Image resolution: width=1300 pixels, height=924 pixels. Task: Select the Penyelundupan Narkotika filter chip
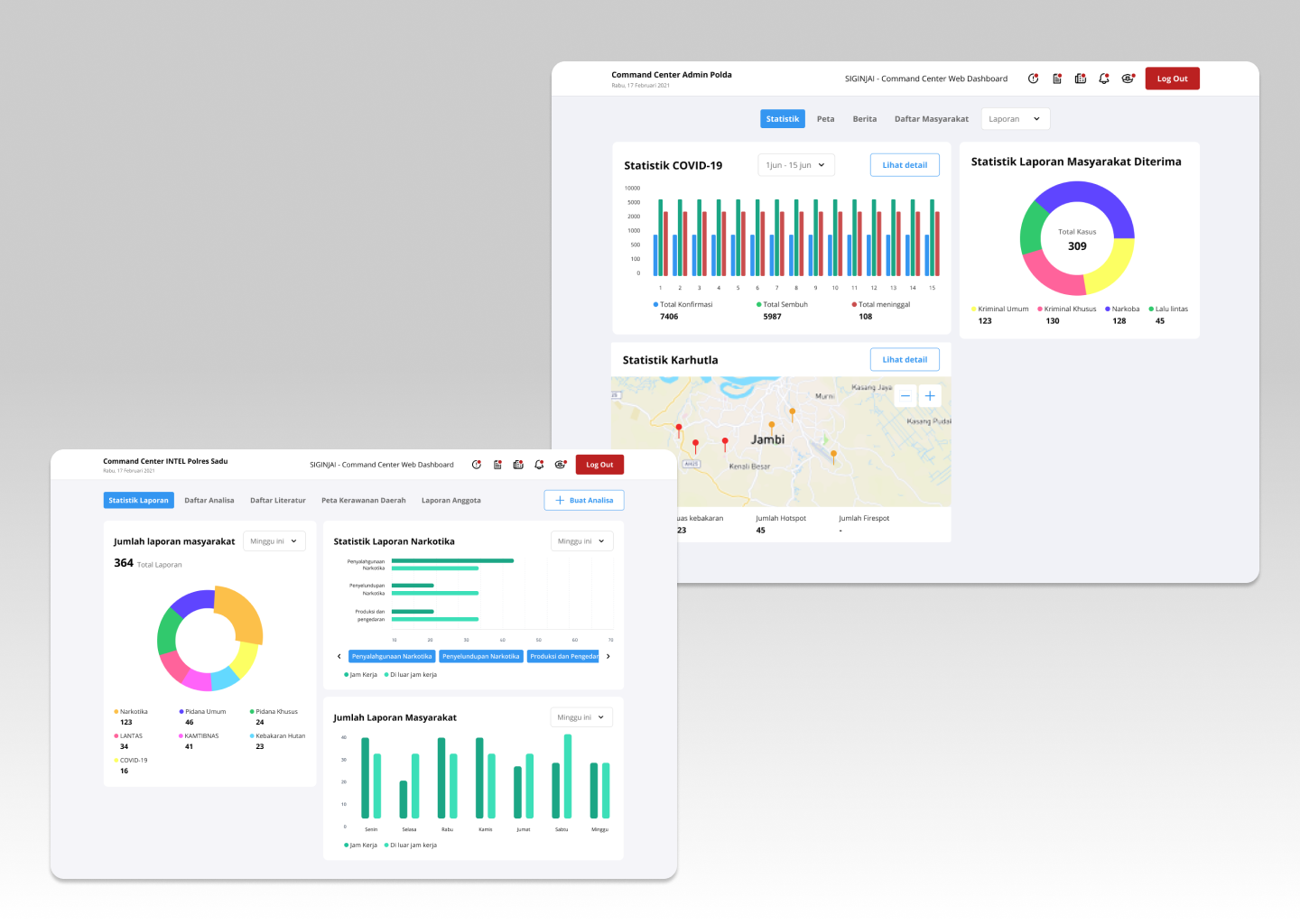point(481,657)
